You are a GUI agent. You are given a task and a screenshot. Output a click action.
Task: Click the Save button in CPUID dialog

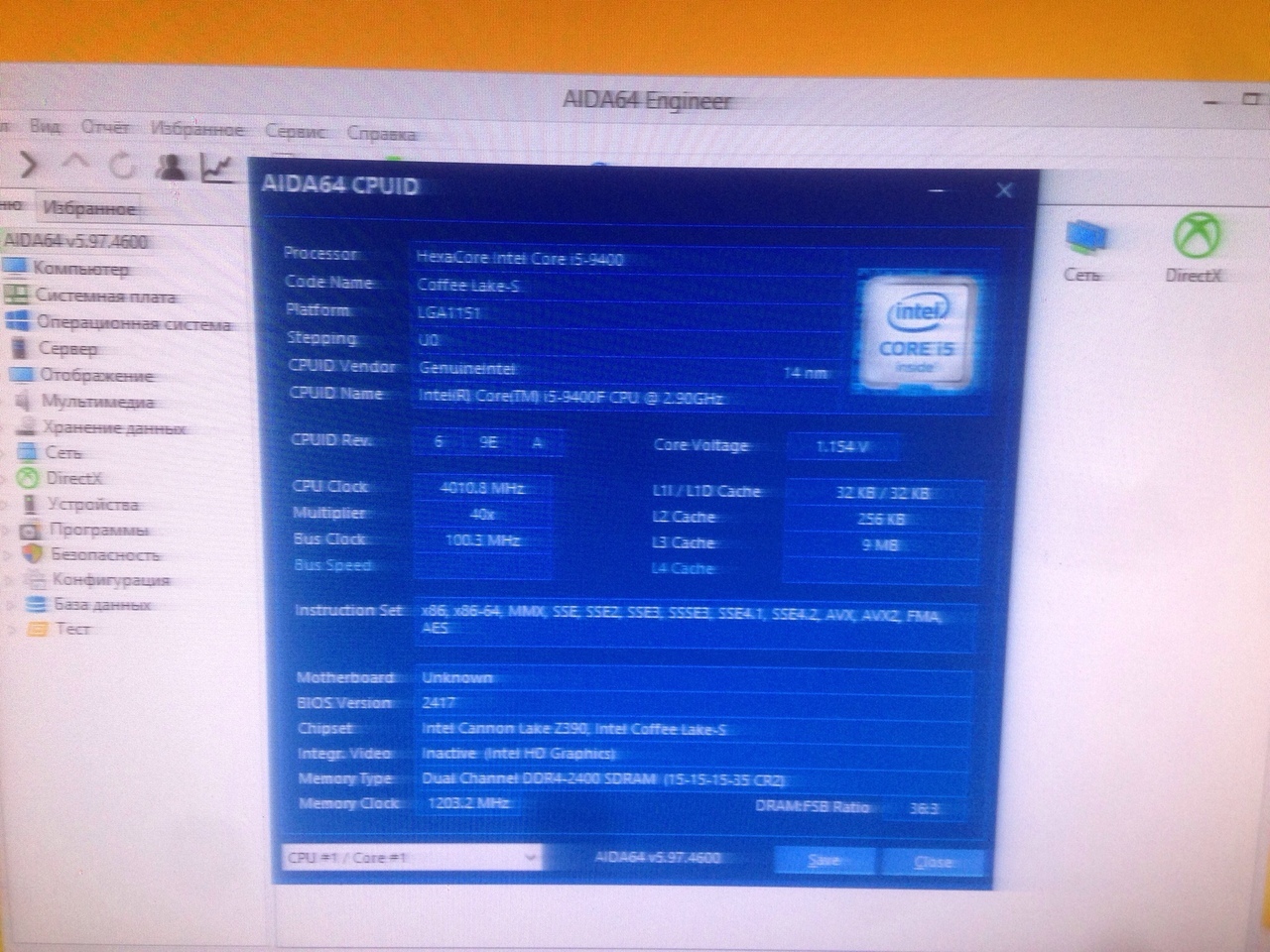click(x=825, y=860)
